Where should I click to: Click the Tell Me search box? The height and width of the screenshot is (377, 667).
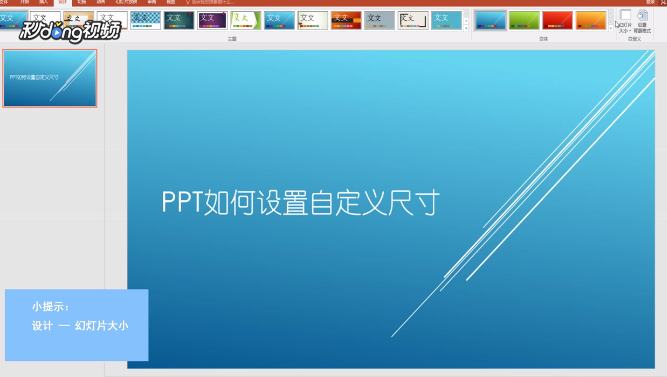coord(211,2)
